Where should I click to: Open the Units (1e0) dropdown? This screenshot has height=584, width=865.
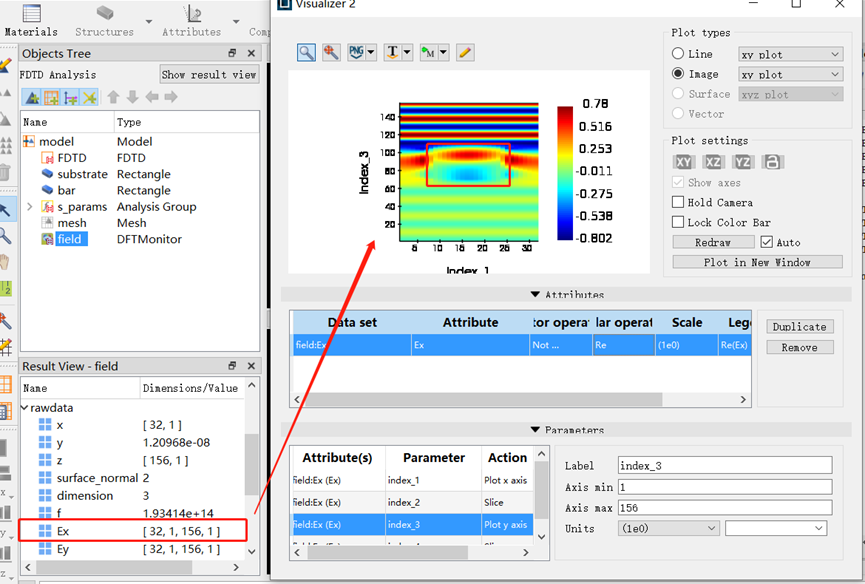click(668, 528)
